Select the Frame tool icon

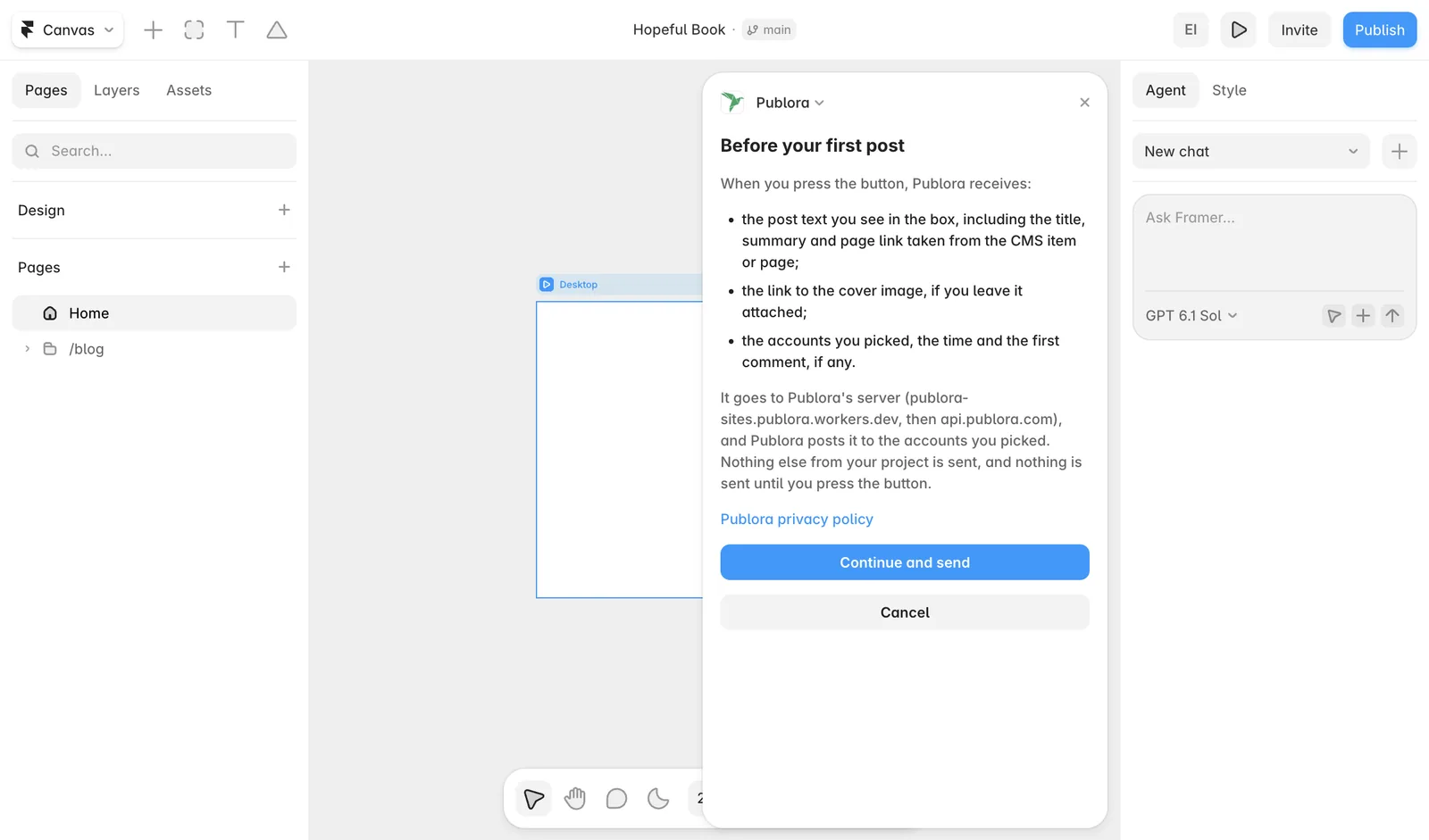[194, 29]
